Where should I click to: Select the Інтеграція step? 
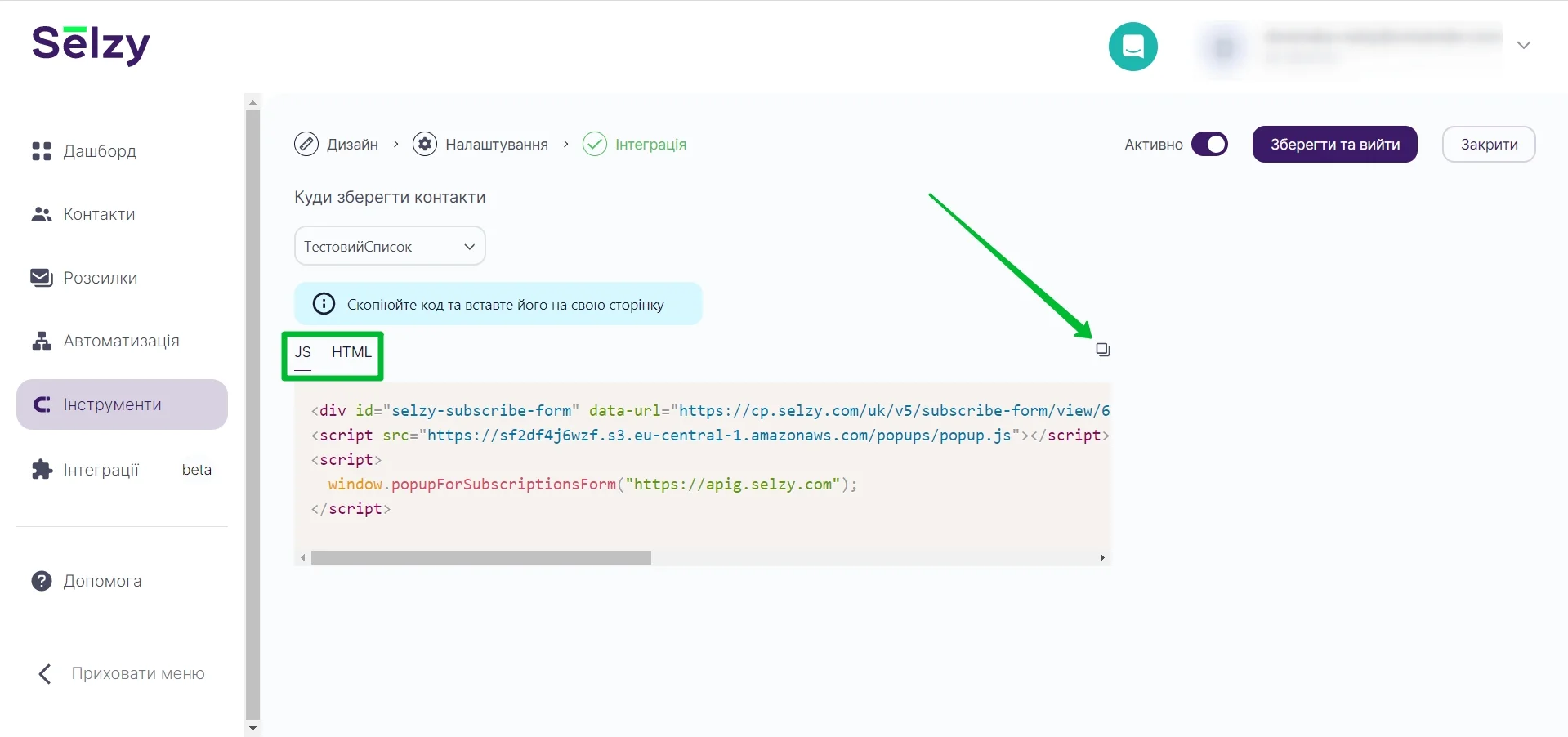[635, 145]
